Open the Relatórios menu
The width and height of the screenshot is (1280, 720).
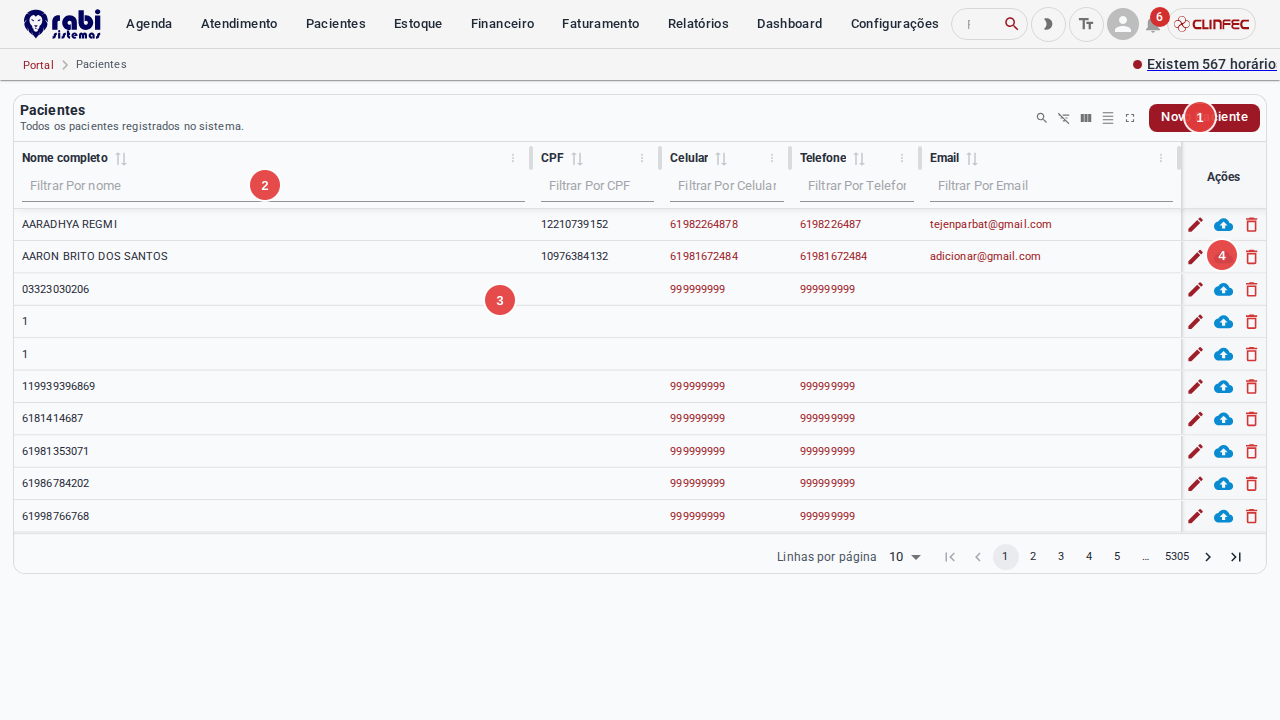click(x=698, y=24)
